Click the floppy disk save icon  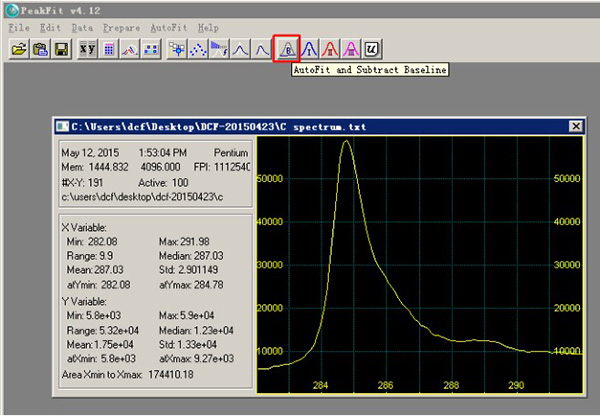(61, 47)
